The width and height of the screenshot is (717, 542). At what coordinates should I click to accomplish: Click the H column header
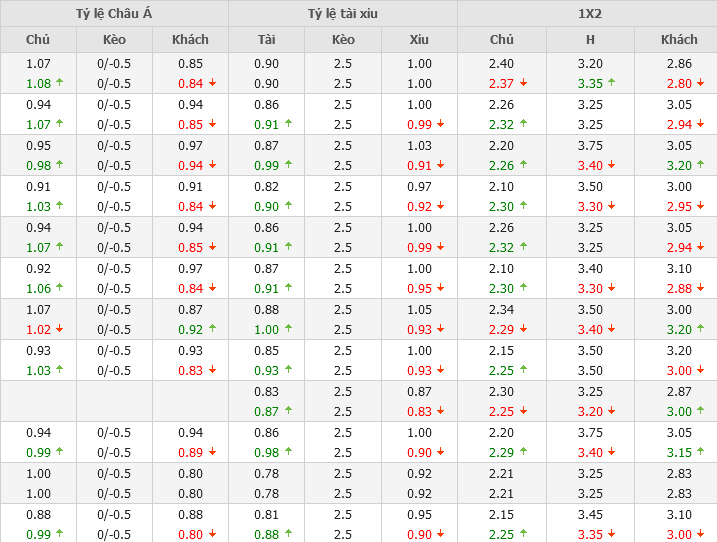point(590,40)
